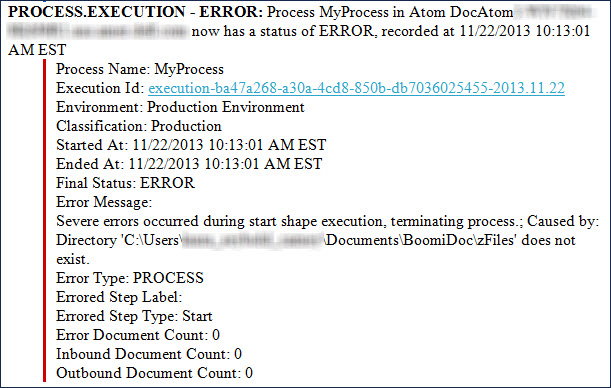The image size is (611, 388).
Task: Click the Error Document Count: 0 line
Action: pos(138,335)
